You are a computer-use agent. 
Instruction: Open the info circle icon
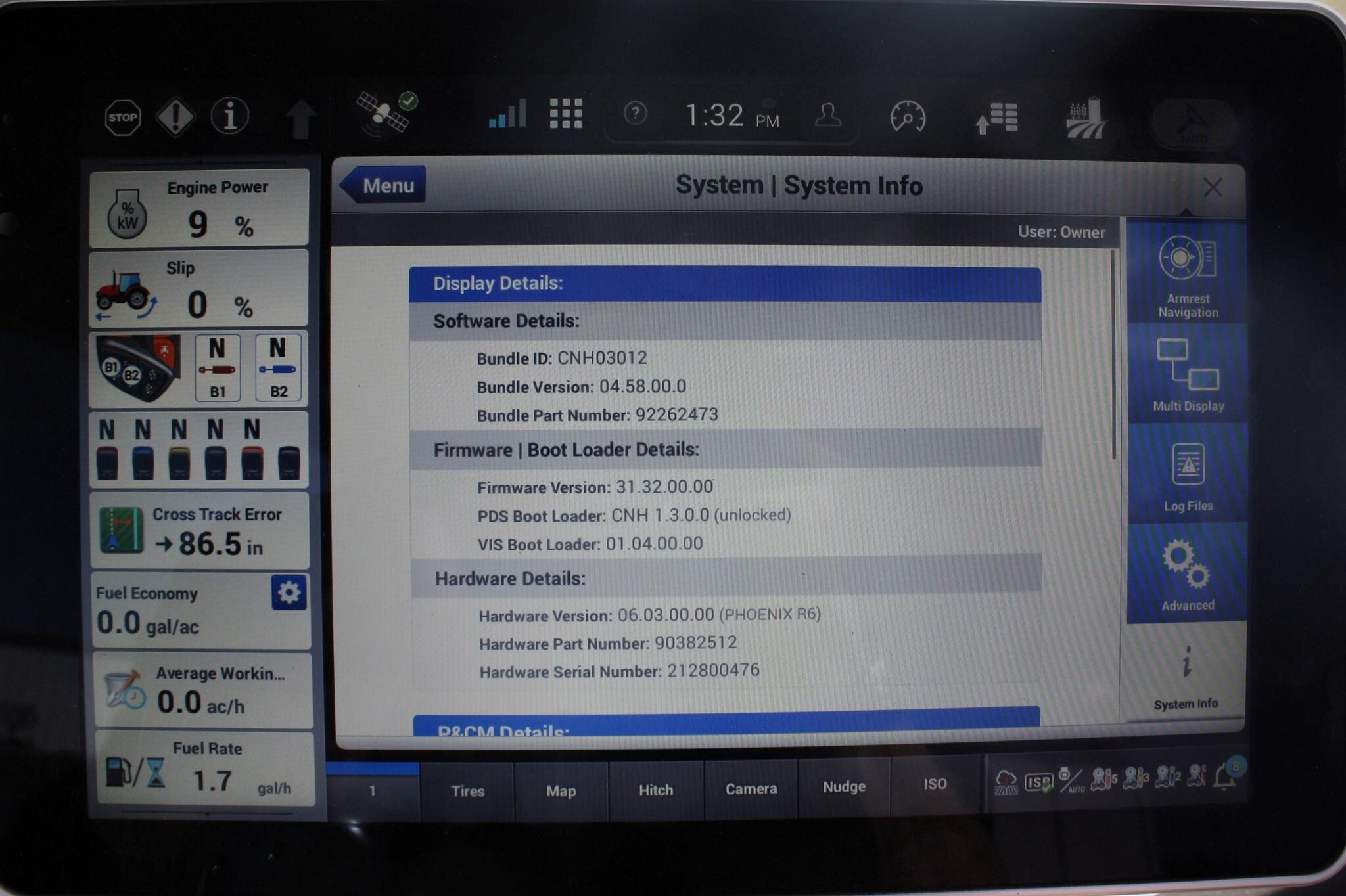229,116
